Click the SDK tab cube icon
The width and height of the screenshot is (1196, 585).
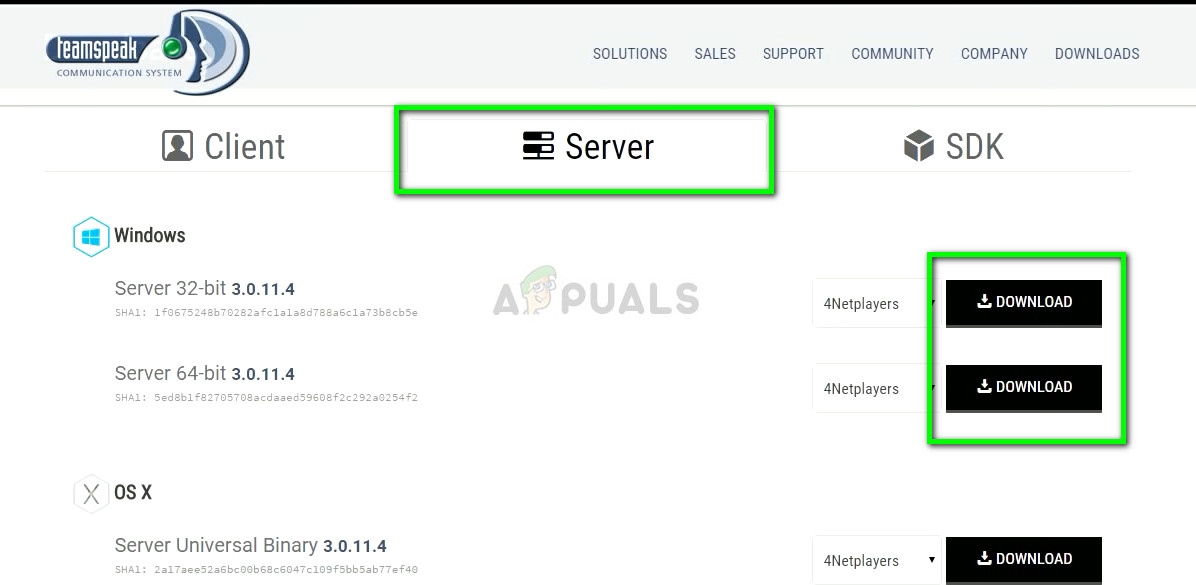[918, 145]
